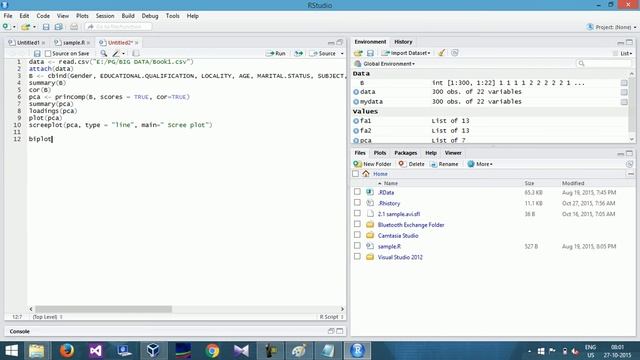This screenshot has width=640, height=360.
Task: Open Visual Studio from the taskbar
Action: coord(96,351)
